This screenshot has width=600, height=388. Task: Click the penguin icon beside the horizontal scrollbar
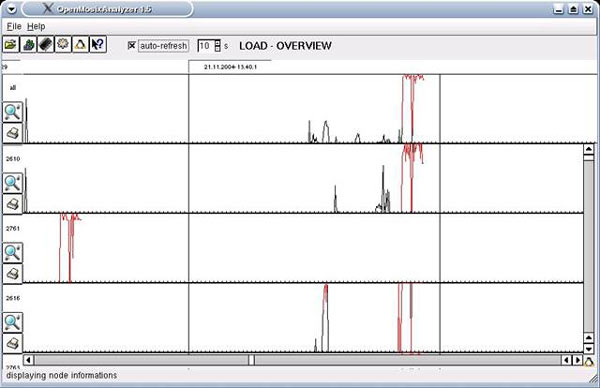pyautogui.click(x=589, y=360)
